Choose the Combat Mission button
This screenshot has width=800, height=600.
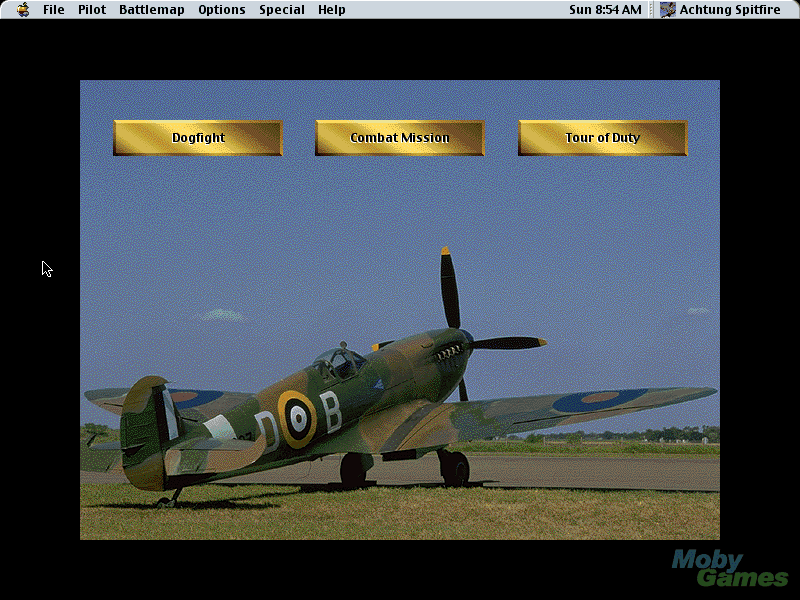click(x=399, y=138)
